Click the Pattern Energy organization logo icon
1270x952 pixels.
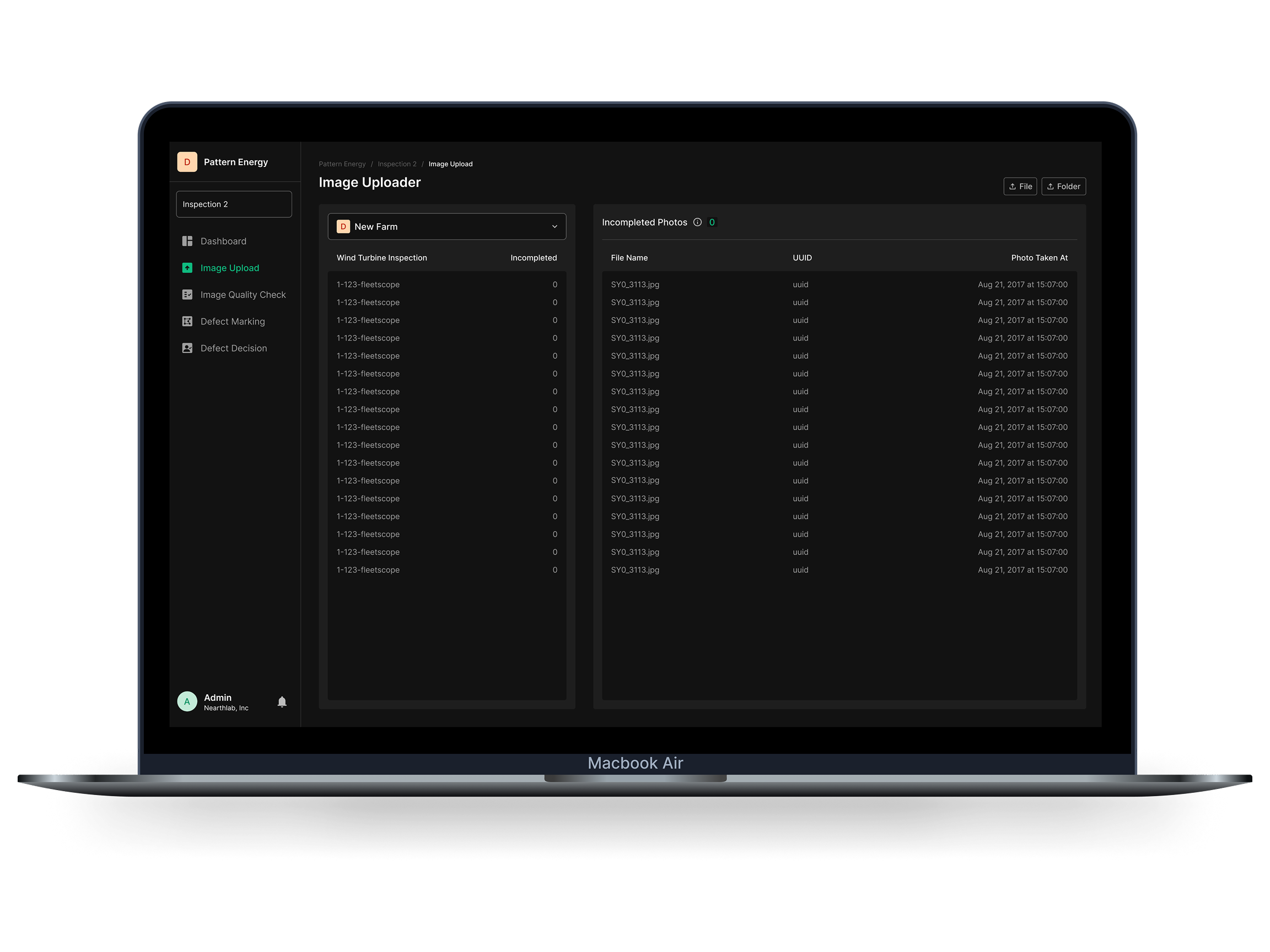pyautogui.click(x=187, y=161)
